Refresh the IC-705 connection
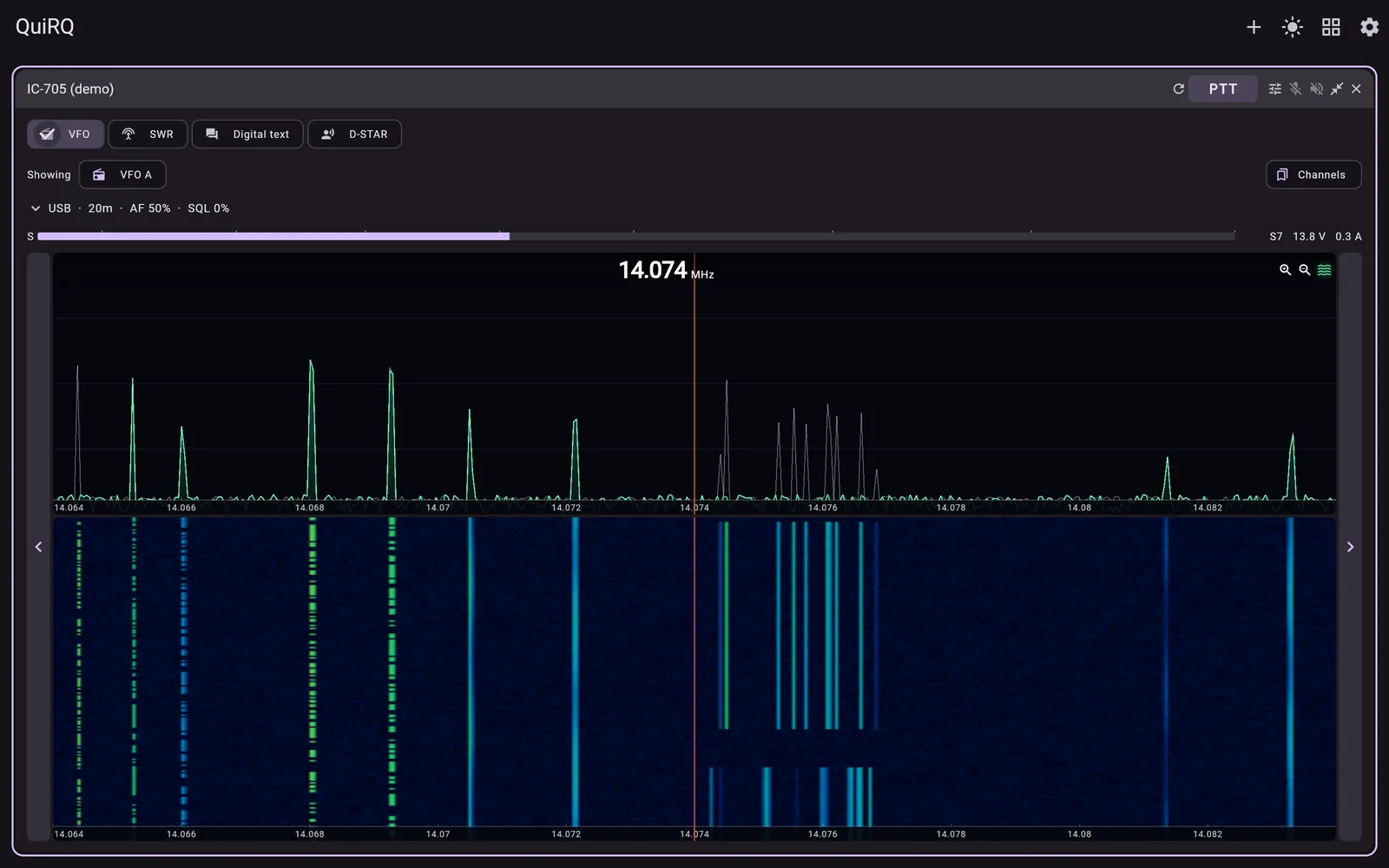Image resolution: width=1389 pixels, height=868 pixels. pos(1178,89)
